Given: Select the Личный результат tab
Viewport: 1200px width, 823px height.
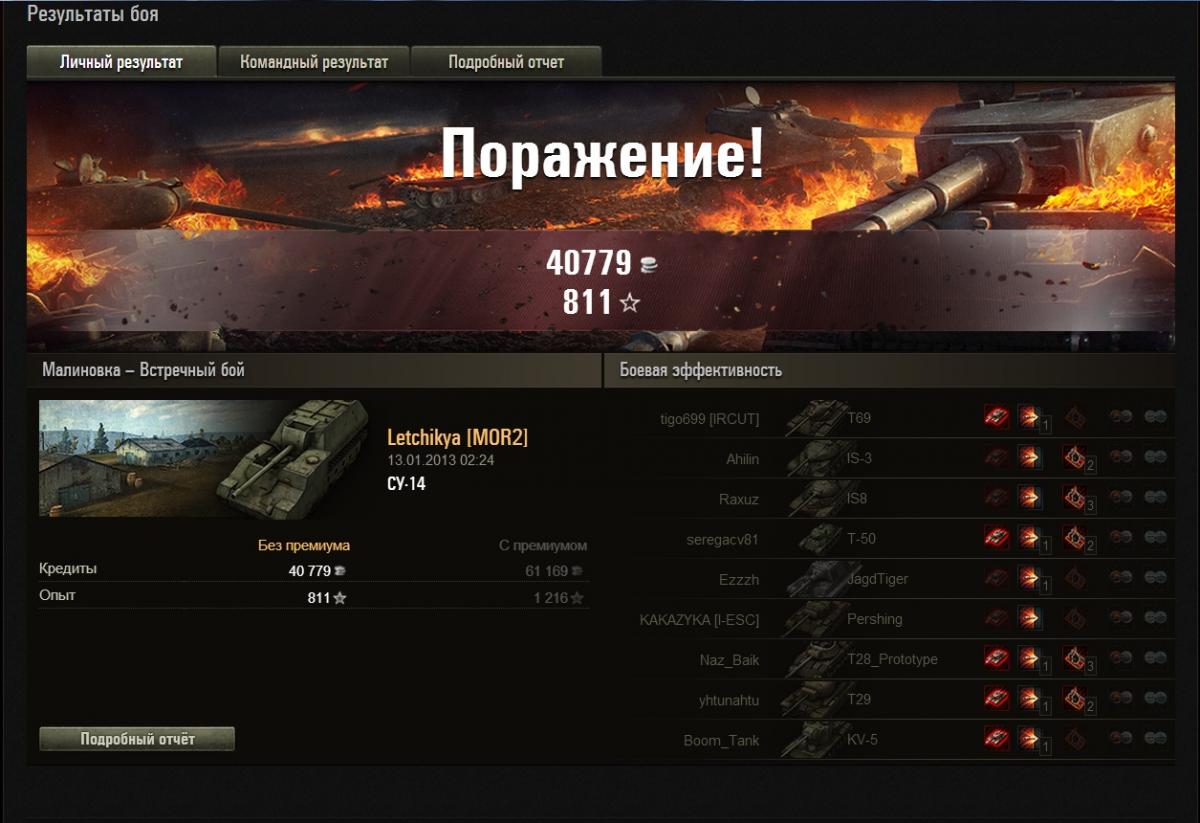Looking at the screenshot, I should tap(121, 62).
